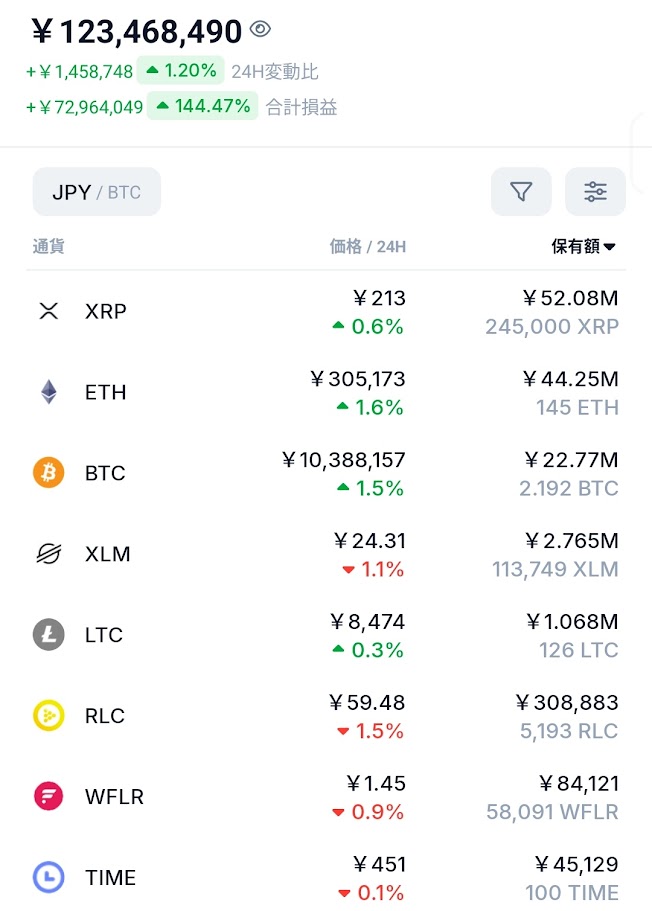Click the blue TIME clock icon
Screen dimensions: 652x911
click(48, 878)
